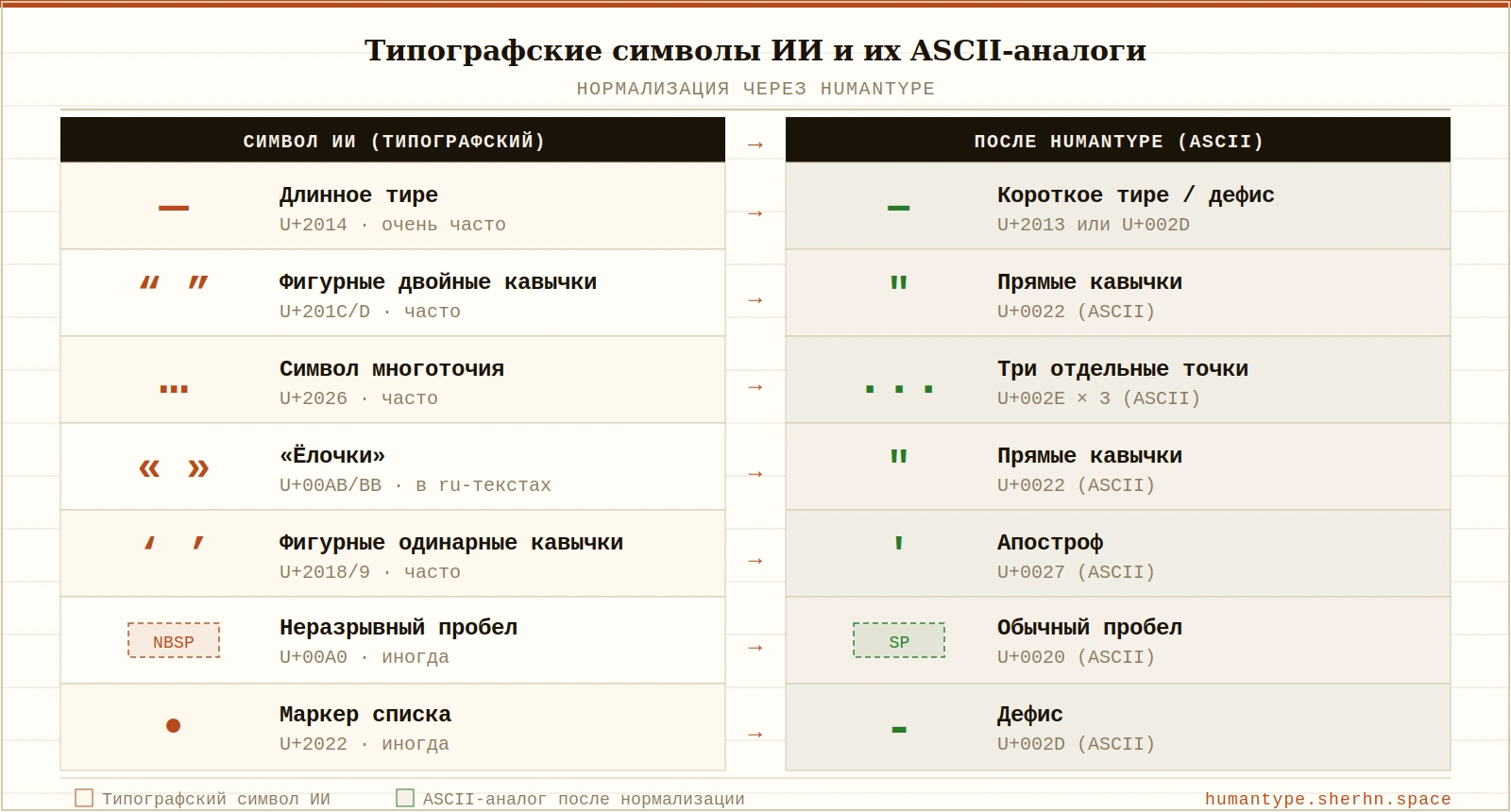1511x812 pixels.
Task: Click the text 'Неразрывный пробел'
Action: pos(399,627)
